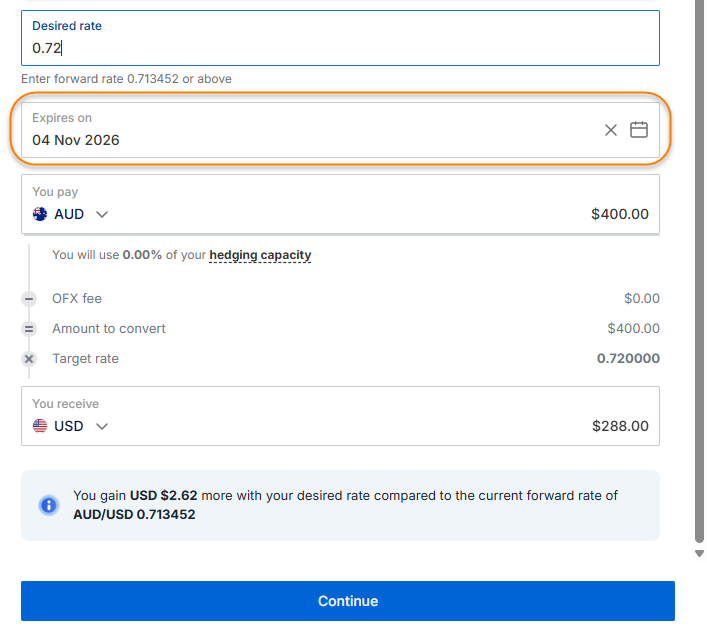This screenshot has height=632, width=707.
Task: Click the Continue button
Action: [348, 601]
